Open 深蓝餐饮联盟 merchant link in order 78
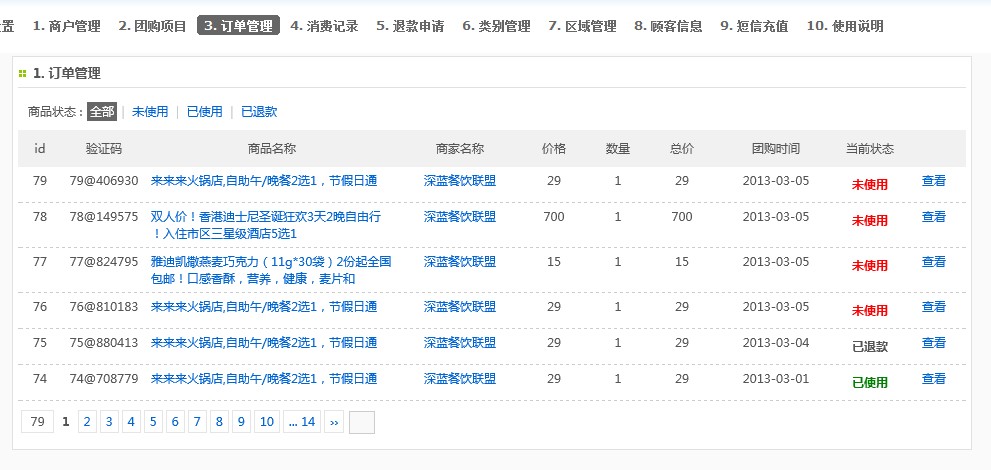 (x=459, y=217)
